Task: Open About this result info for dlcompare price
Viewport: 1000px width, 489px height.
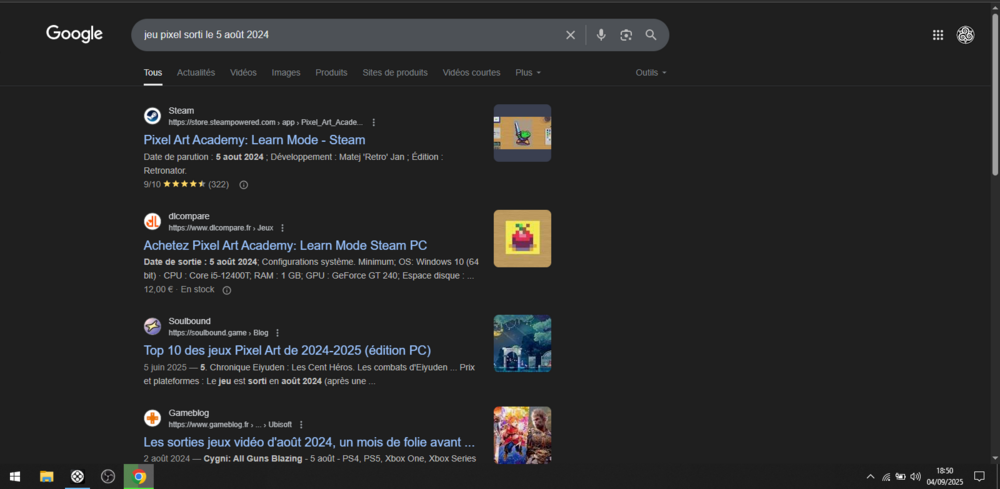Action: click(x=227, y=290)
